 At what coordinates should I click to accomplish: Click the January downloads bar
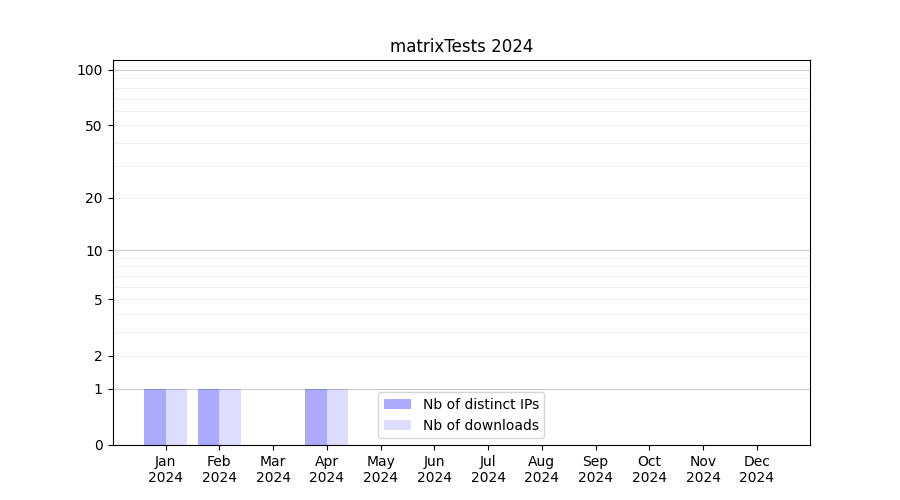coord(176,417)
